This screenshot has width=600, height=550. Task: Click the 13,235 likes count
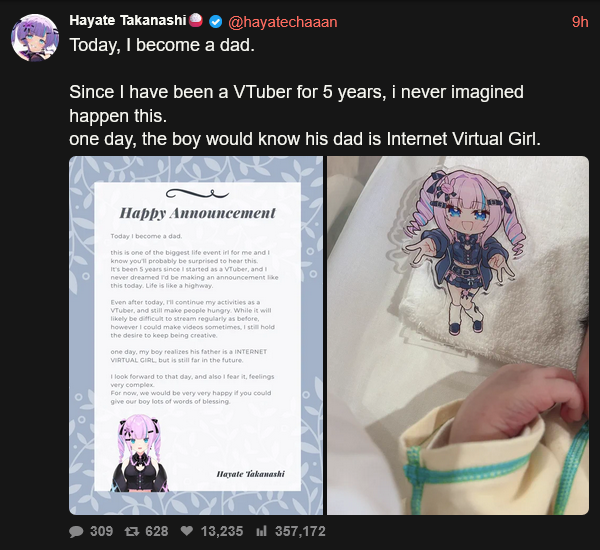tap(222, 531)
